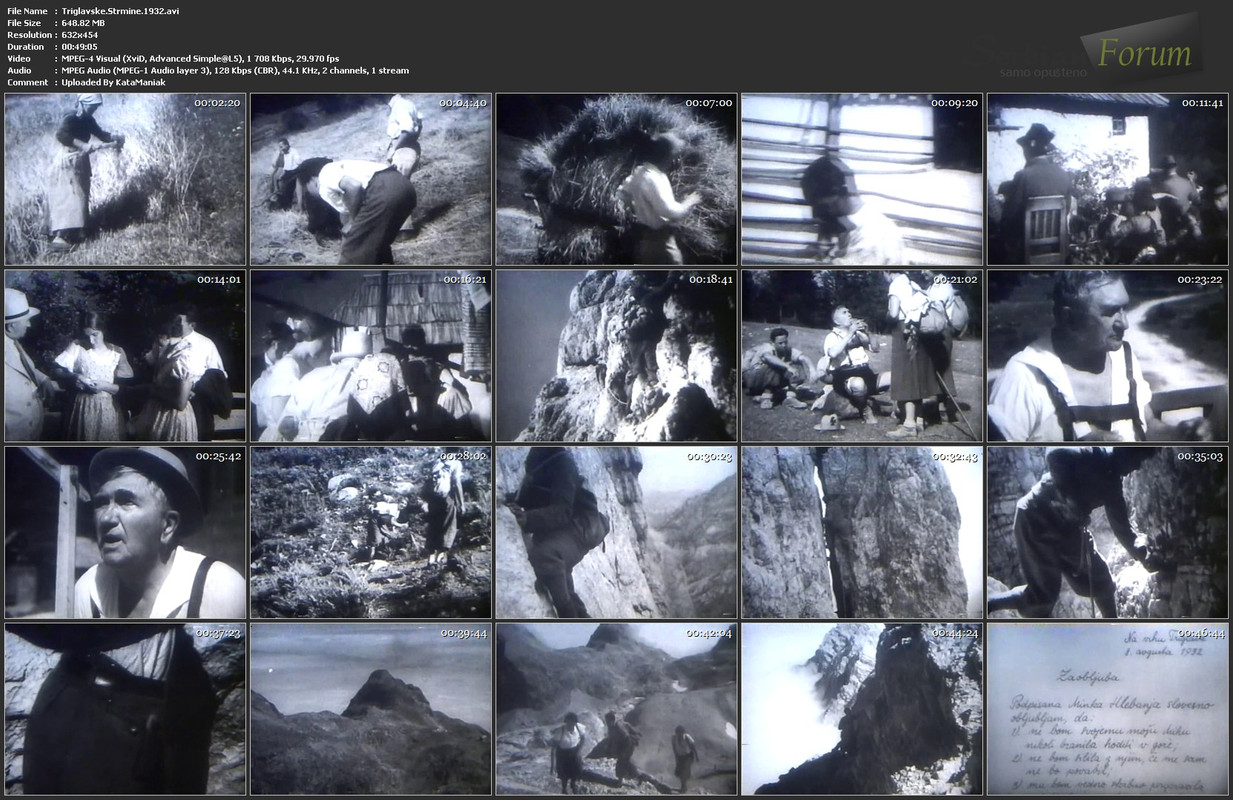The image size is (1233, 800).
Task: Select the thumbnail timestamped 00:23:22
Action: pyautogui.click(x=1108, y=356)
